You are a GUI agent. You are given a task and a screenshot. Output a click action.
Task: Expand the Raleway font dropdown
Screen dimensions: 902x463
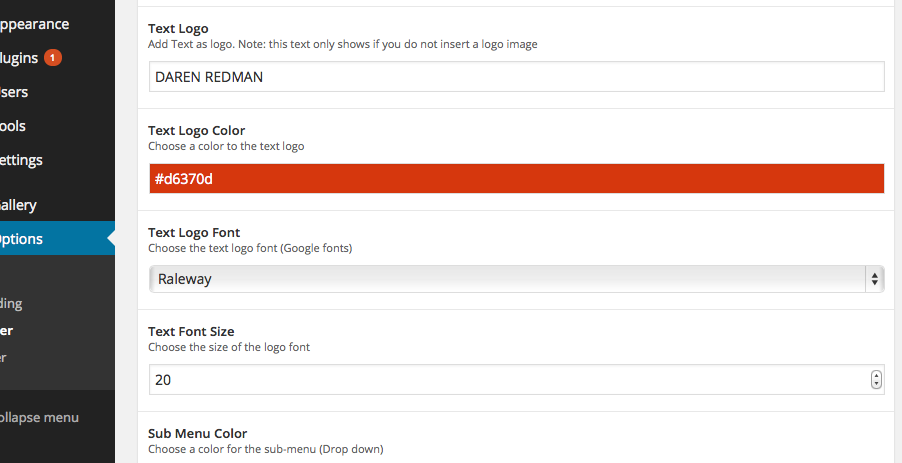point(517,279)
